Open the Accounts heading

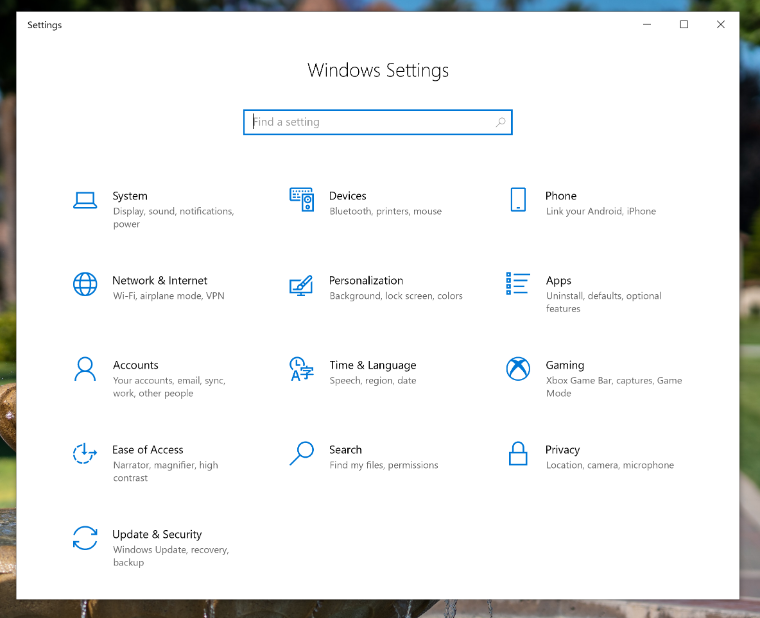136,365
